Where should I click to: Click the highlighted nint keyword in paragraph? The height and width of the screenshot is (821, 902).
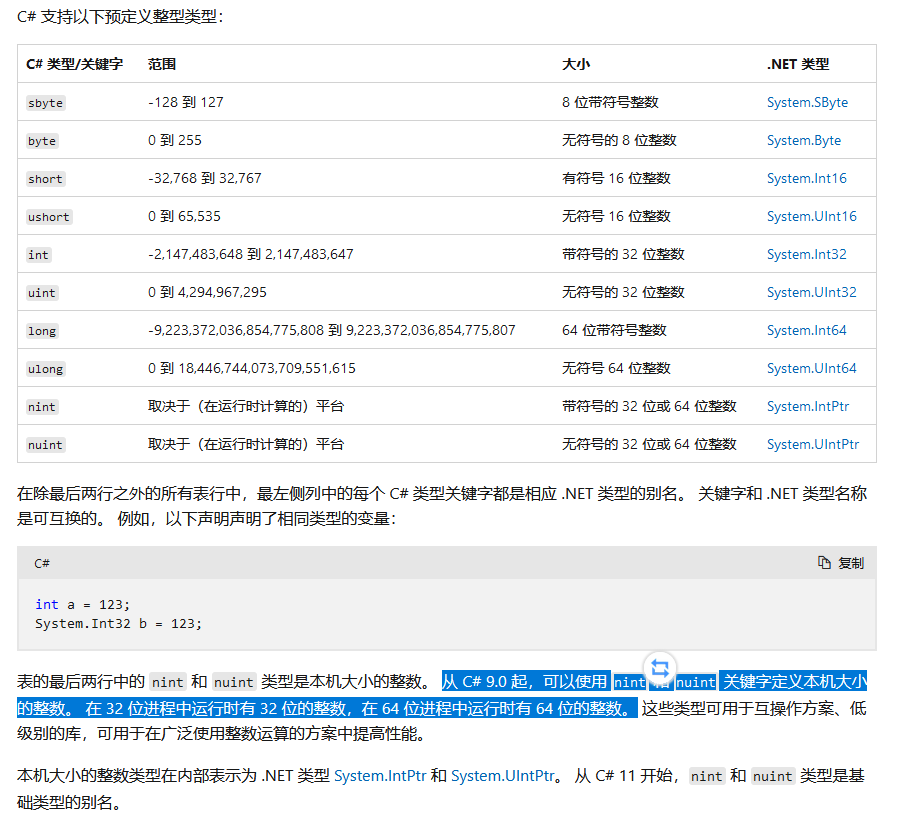tap(629, 682)
